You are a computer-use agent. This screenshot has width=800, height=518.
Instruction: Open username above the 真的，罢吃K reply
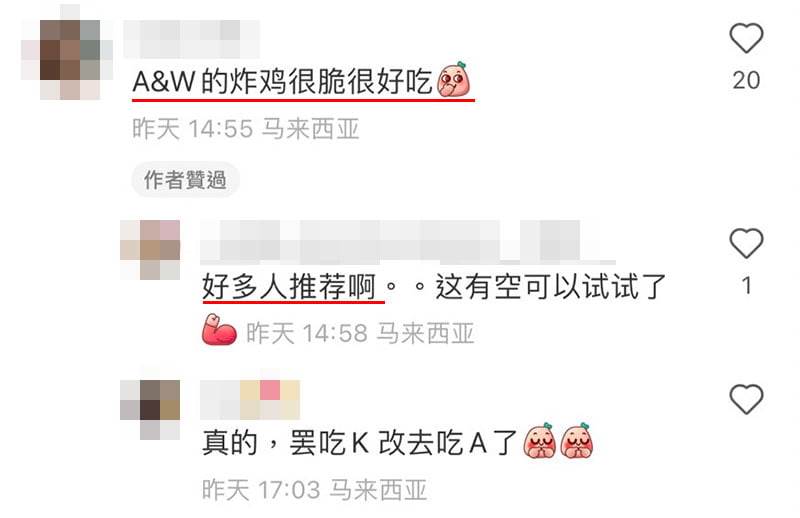[250, 400]
